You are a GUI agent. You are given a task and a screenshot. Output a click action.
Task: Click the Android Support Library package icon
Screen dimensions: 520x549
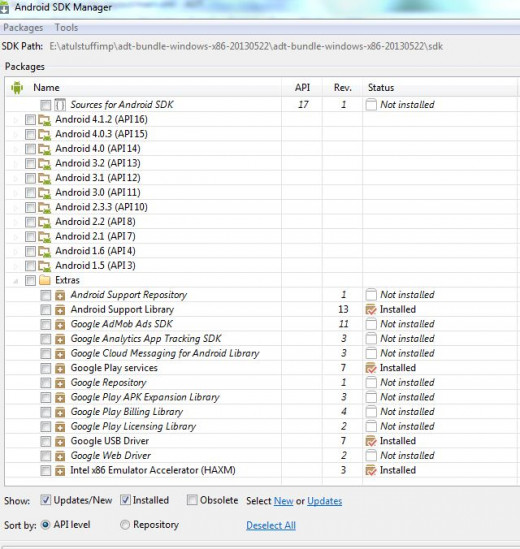[60, 310]
